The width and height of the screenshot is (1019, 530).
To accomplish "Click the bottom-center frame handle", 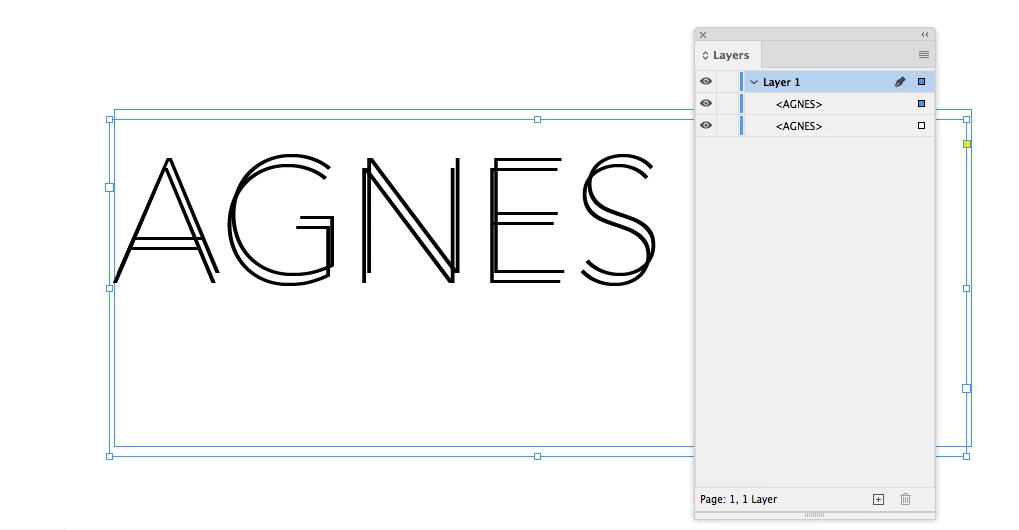I will 537,457.
